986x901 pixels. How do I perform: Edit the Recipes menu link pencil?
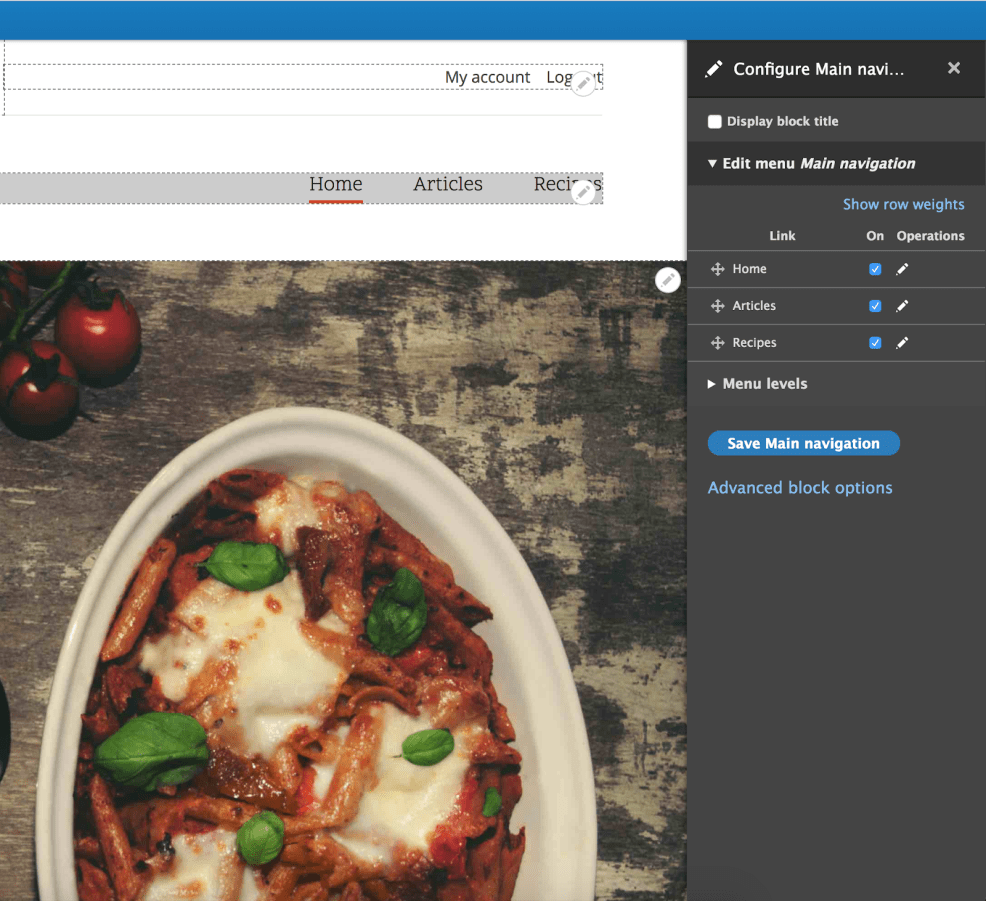point(902,343)
